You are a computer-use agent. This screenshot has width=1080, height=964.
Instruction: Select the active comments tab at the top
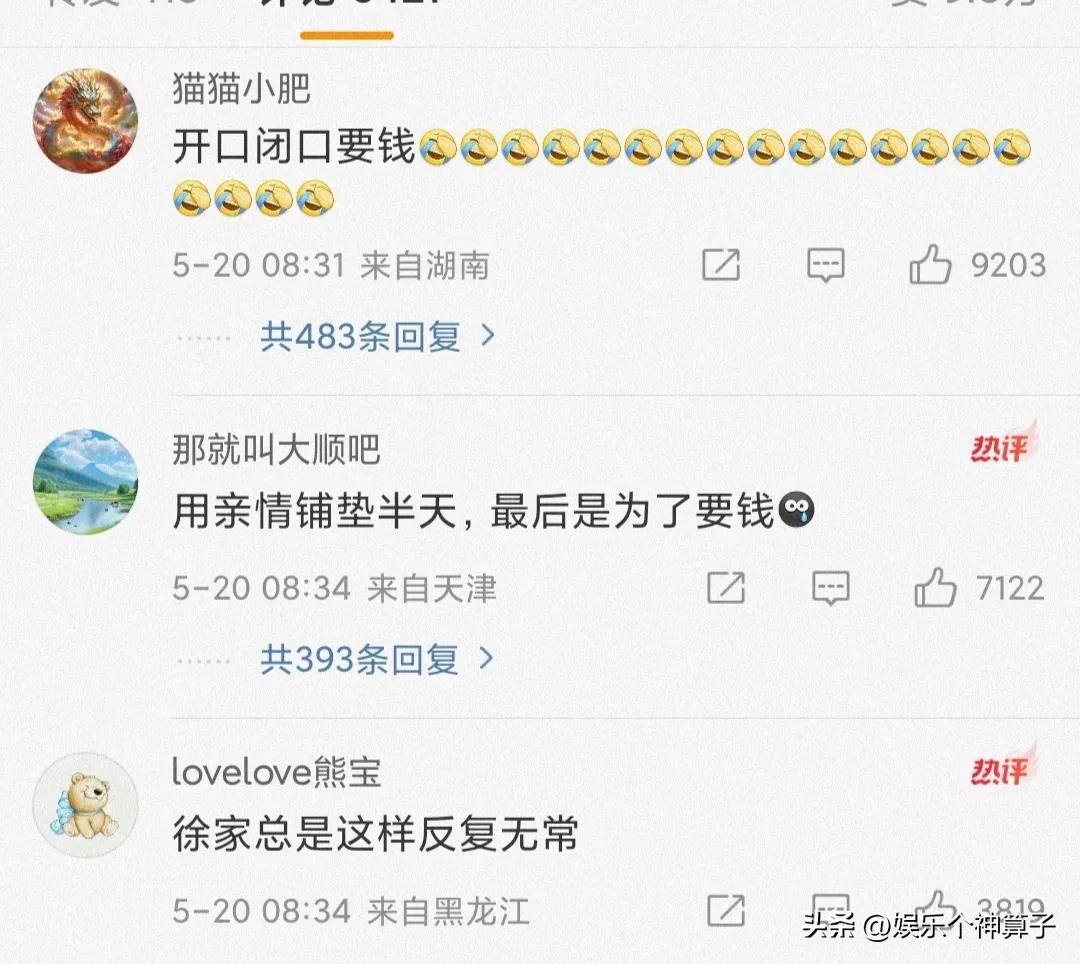click(x=346, y=14)
